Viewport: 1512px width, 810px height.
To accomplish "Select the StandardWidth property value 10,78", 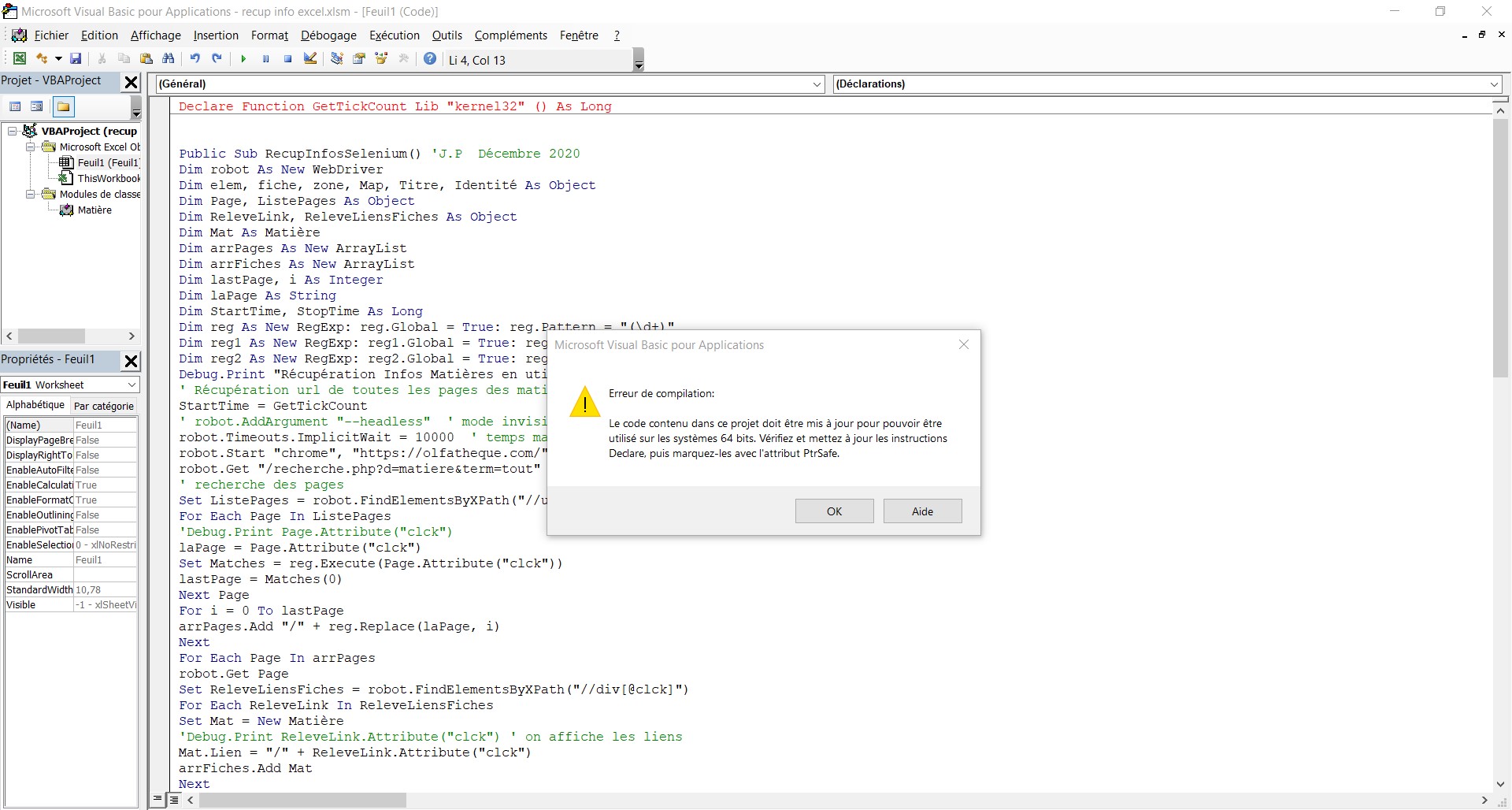I will [106, 589].
